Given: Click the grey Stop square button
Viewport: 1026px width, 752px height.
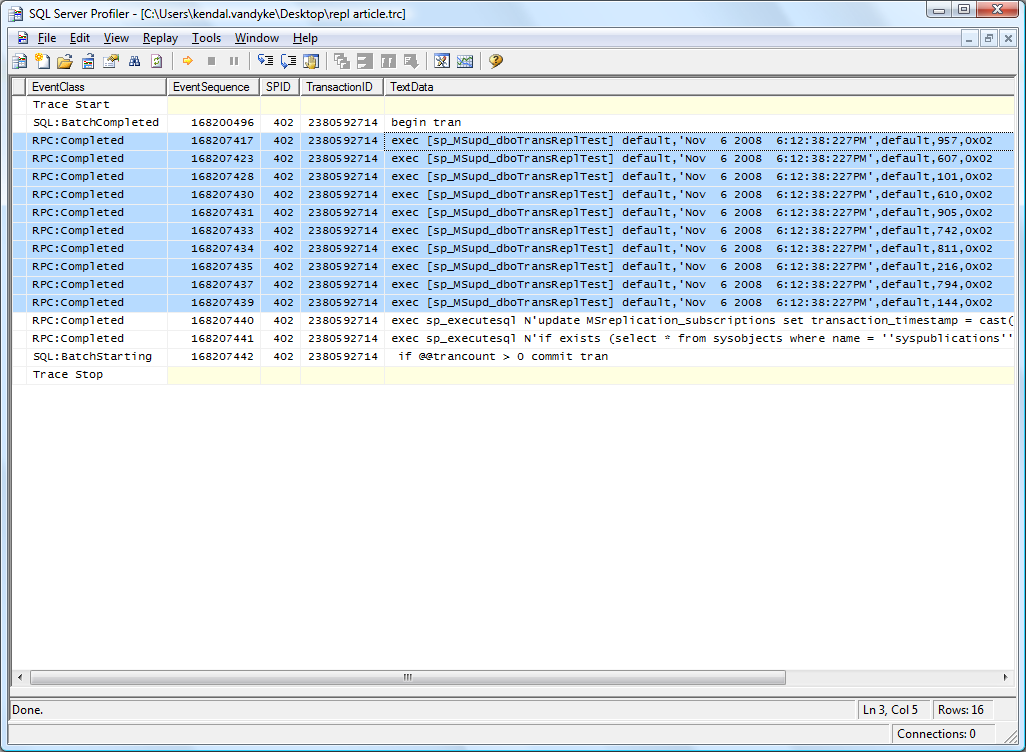Looking at the screenshot, I should pyautogui.click(x=211, y=62).
